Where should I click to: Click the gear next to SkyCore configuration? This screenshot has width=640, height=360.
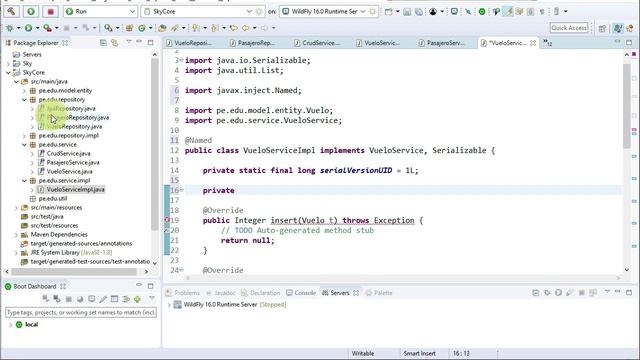(x=259, y=11)
